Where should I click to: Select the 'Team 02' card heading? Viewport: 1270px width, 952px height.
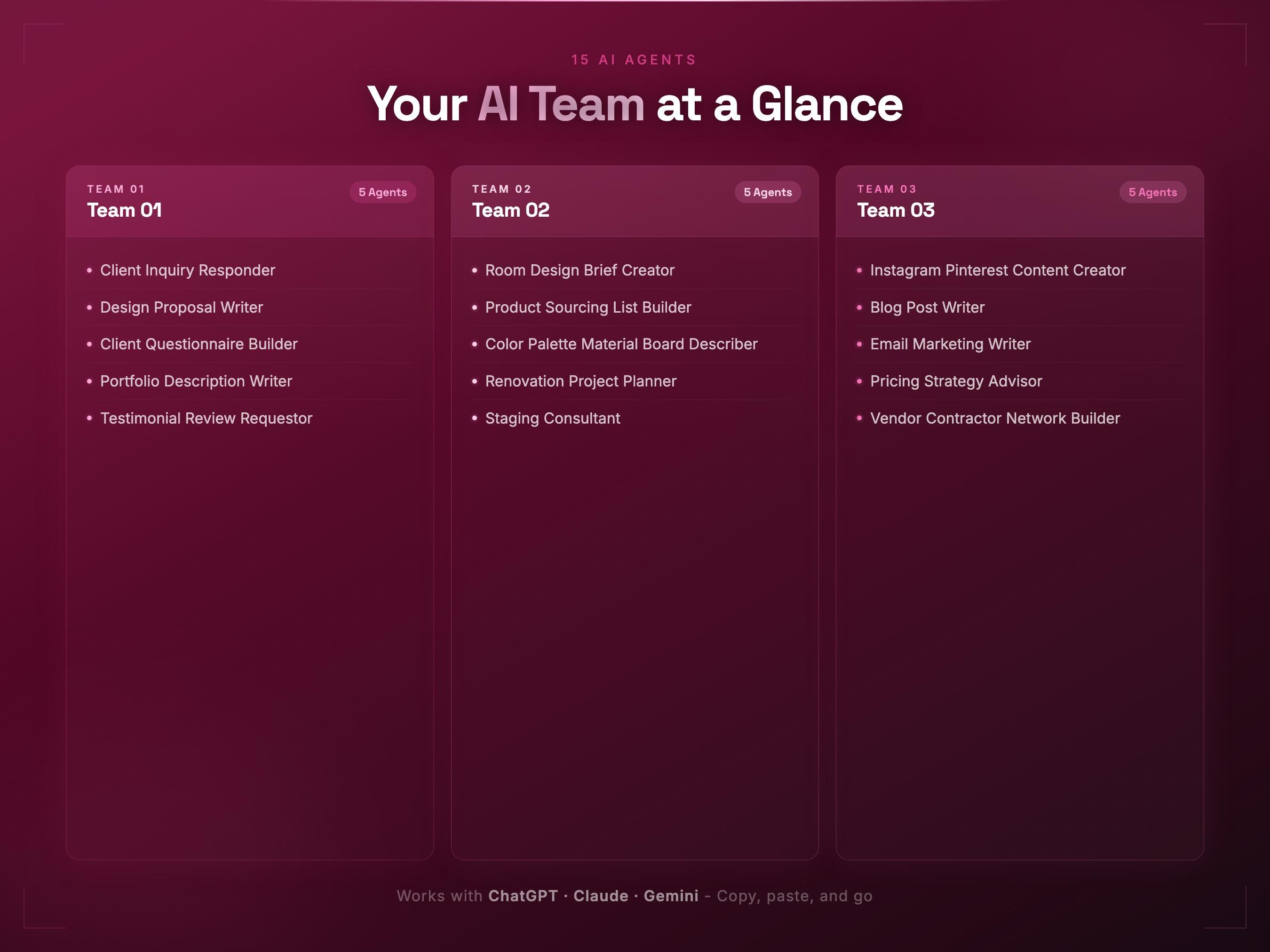510,210
